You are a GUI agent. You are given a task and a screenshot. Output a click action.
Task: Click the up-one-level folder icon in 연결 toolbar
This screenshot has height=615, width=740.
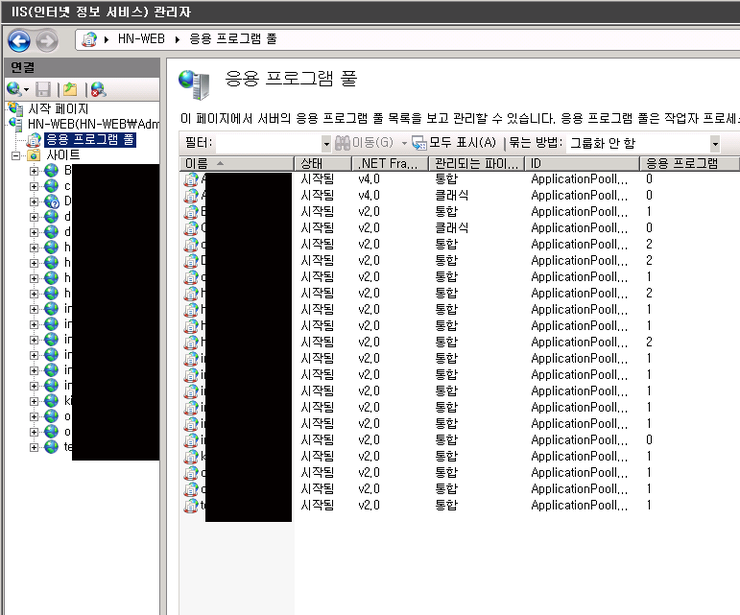point(70,89)
